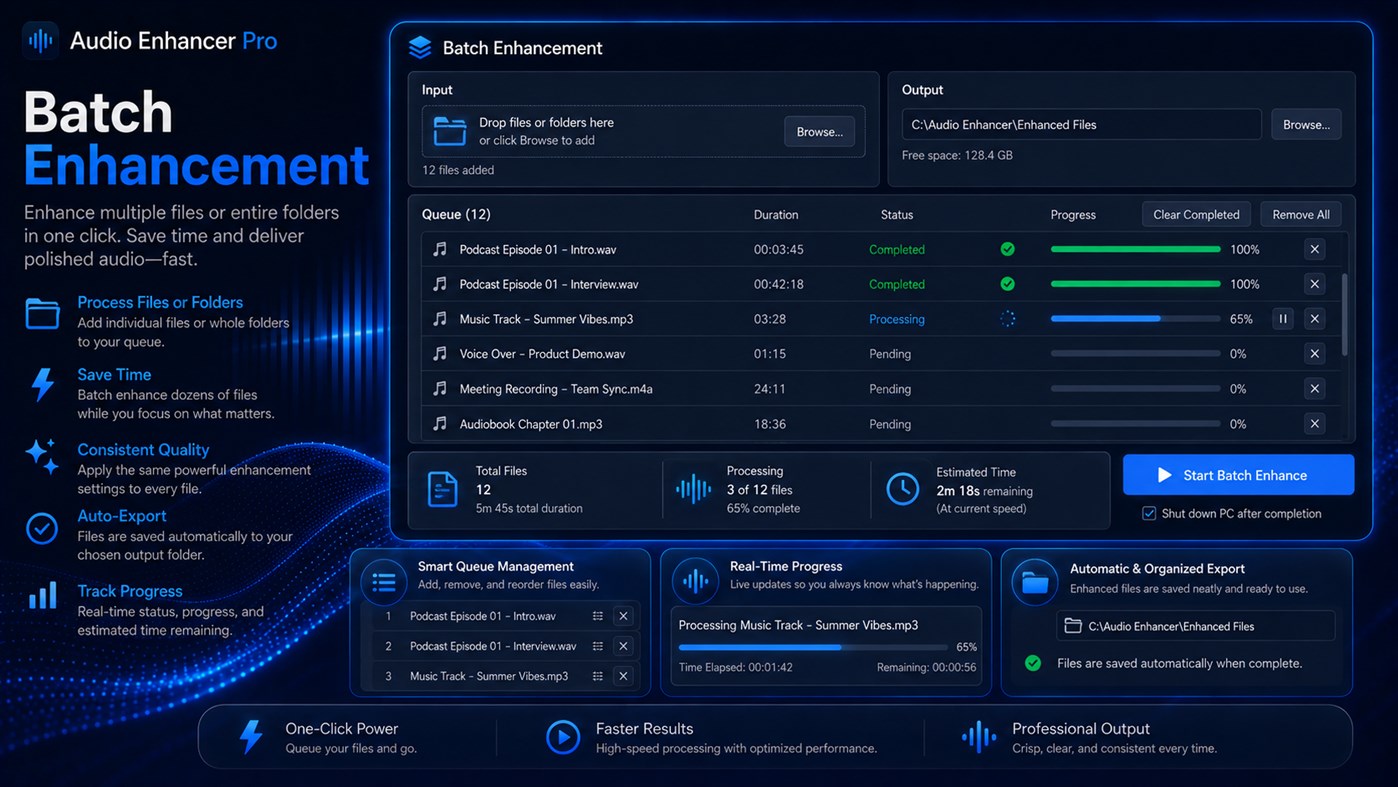Start Batch Enhance
1398x787 pixels.
(x=1238, y=475)
